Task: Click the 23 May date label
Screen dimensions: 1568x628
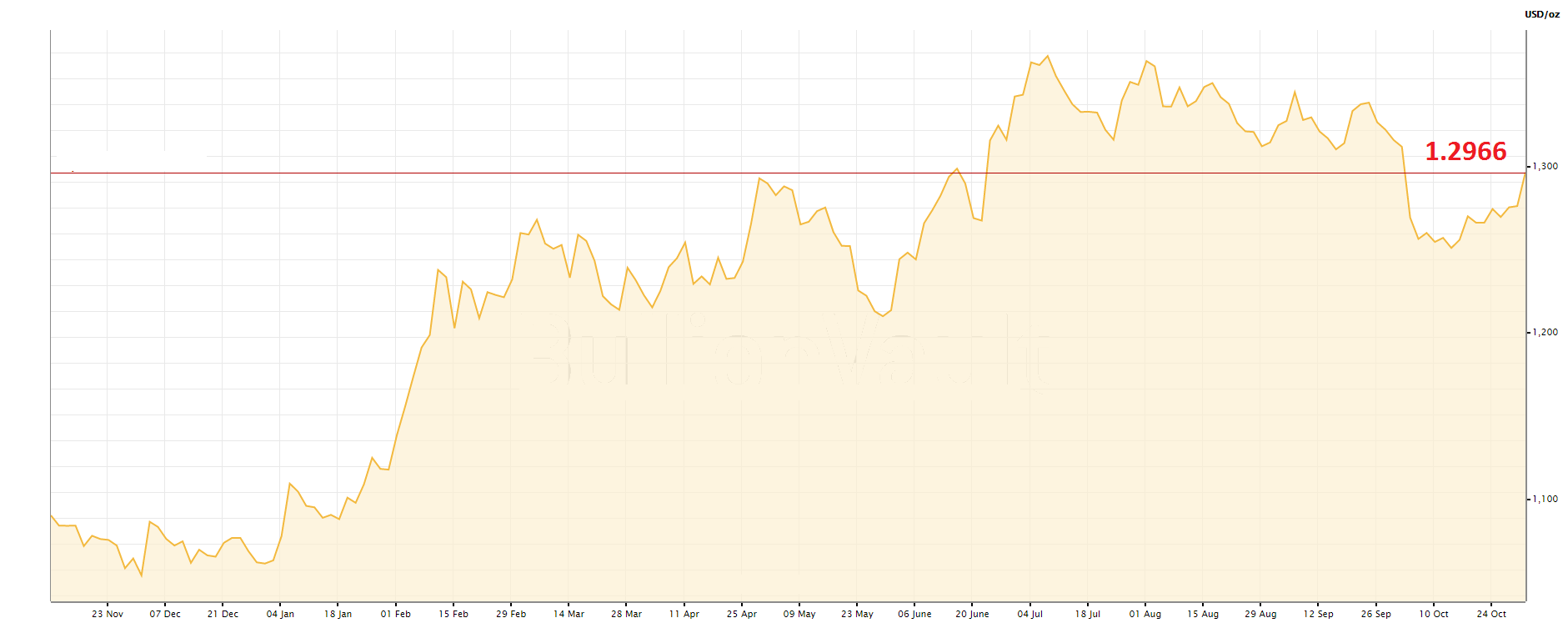Action: [x=857, y=614]
